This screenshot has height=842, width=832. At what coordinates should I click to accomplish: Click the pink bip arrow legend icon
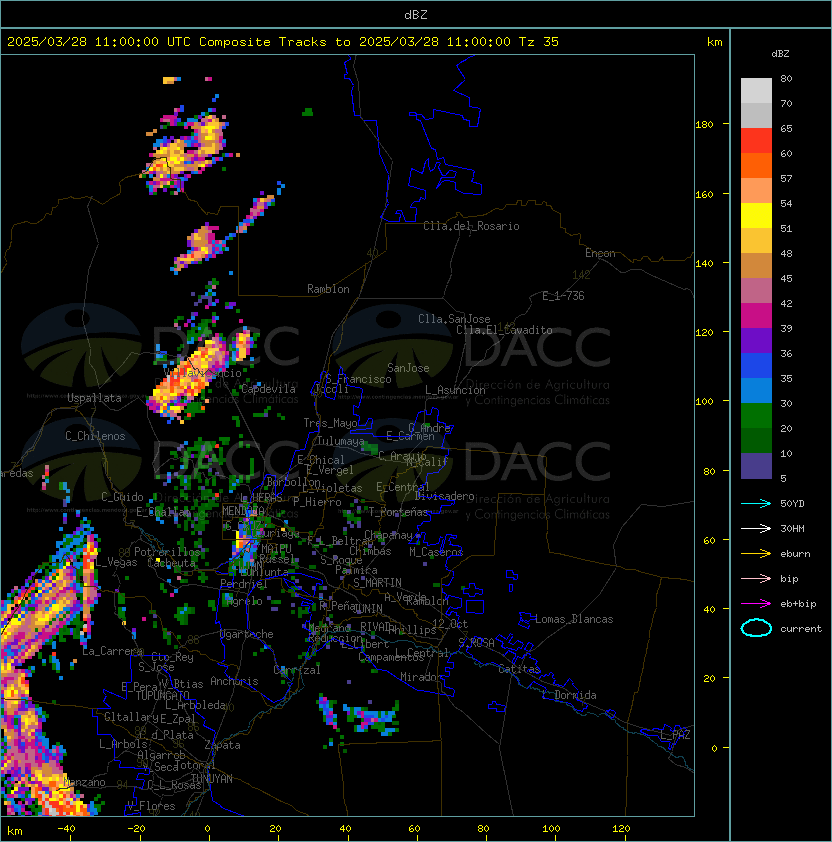tap(756, 578)
